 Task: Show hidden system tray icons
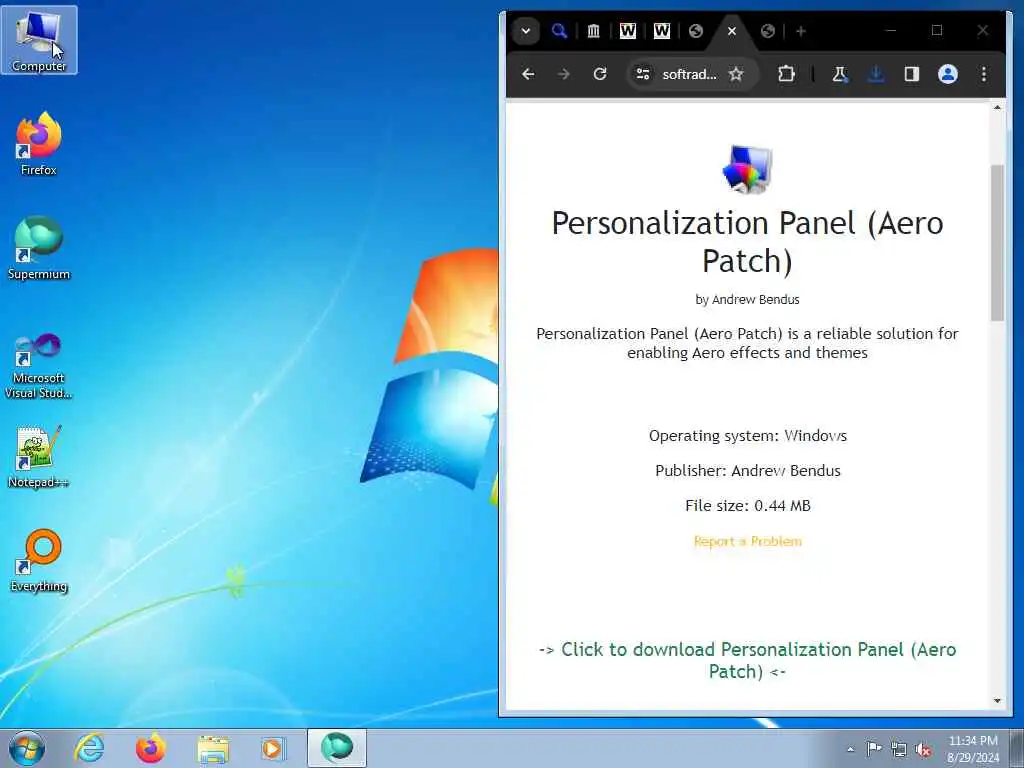850,749
